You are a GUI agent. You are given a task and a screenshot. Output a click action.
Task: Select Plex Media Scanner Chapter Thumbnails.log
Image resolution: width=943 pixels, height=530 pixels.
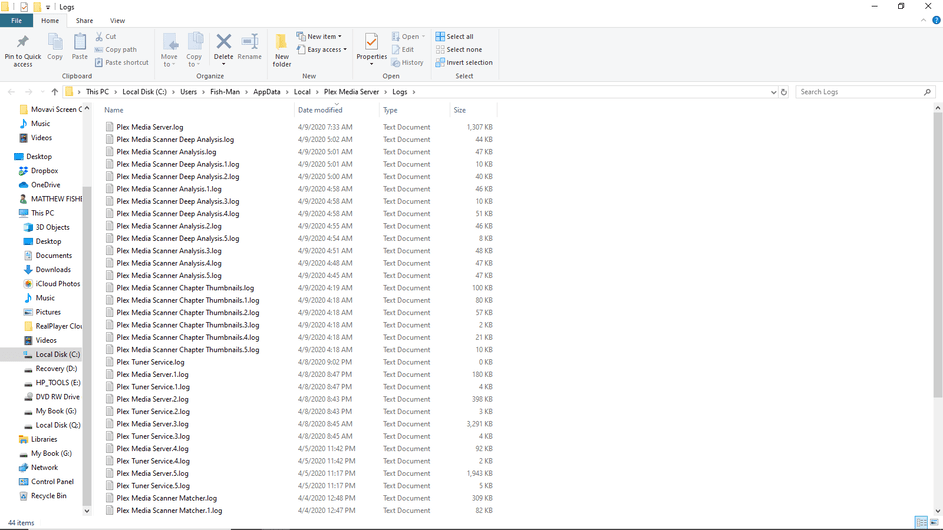[185, 288]
